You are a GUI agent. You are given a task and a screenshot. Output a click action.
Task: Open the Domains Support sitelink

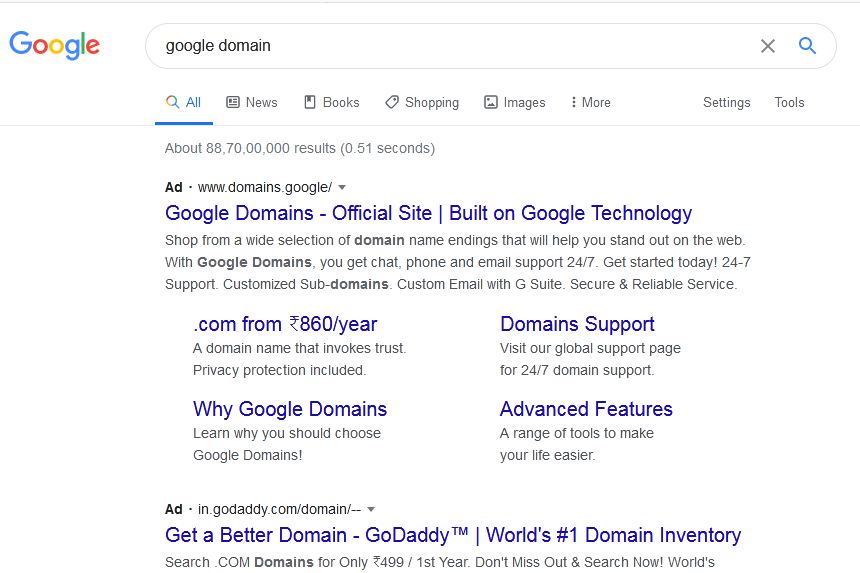pyautogui.click(x=577, y=324)
